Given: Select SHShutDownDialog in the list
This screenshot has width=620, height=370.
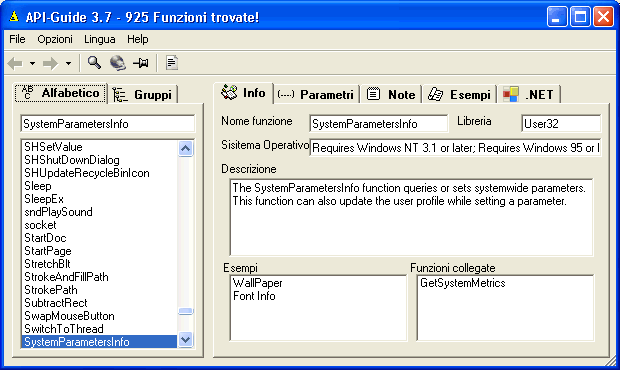Looking at the screenshot, I should (x=100, y=160).
